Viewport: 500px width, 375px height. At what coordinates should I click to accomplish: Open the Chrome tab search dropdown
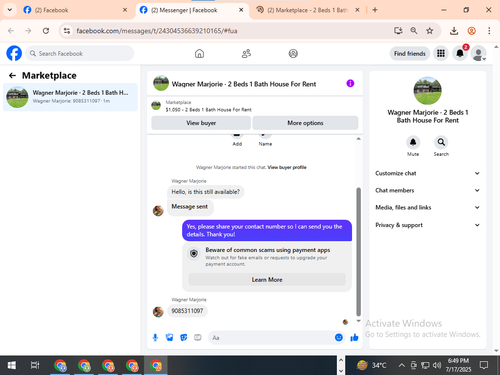coord(10,10)
